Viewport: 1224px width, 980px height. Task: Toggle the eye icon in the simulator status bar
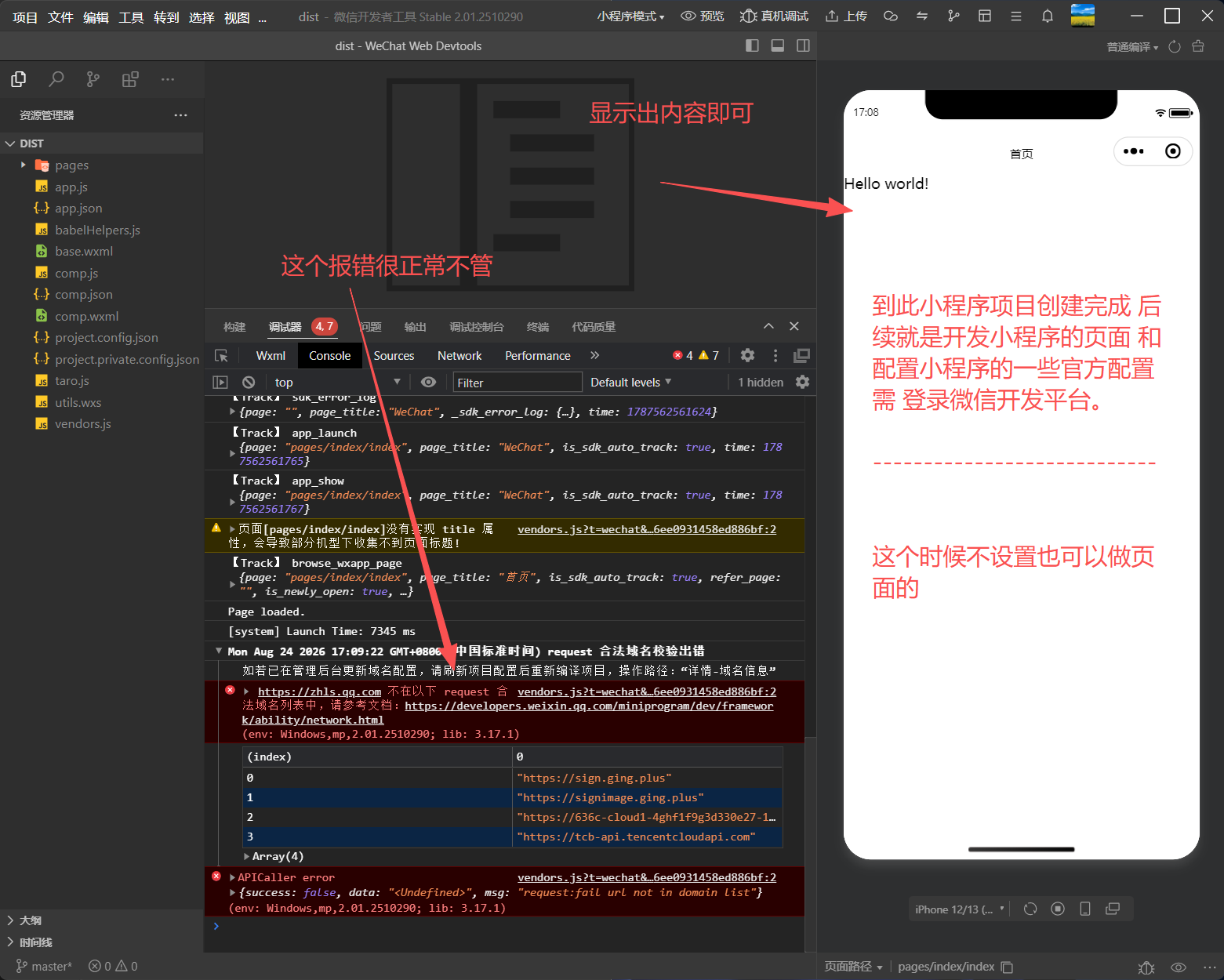pyautogui.click(x=1179, y=967)
